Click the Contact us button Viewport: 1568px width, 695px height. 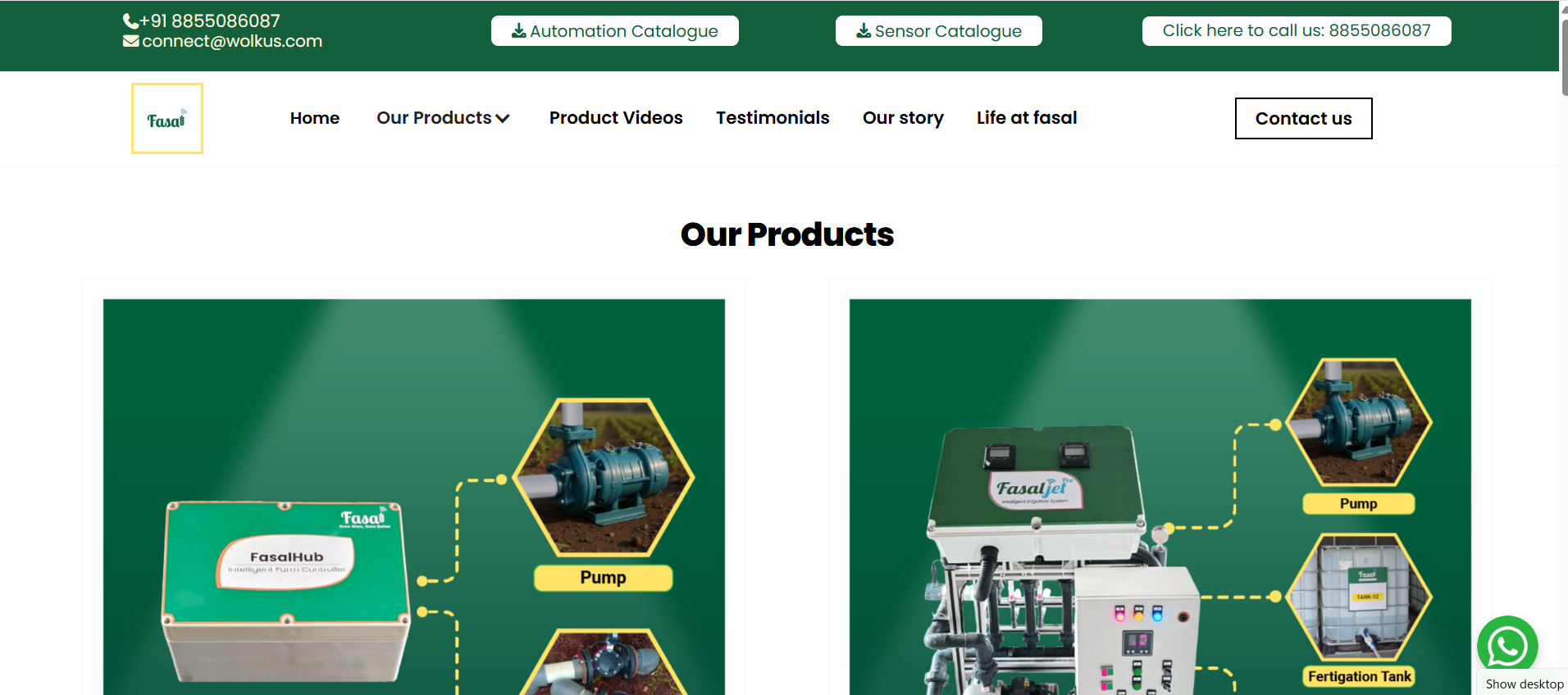[x=1303, y=119]
